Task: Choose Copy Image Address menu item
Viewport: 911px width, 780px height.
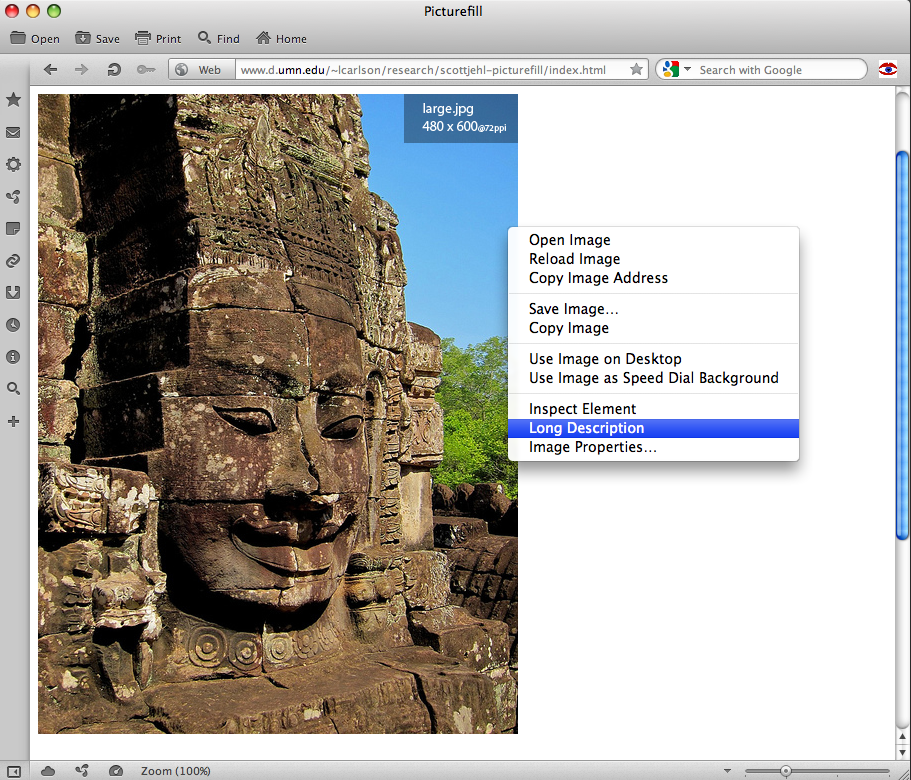Action: (x=598, y=278)
